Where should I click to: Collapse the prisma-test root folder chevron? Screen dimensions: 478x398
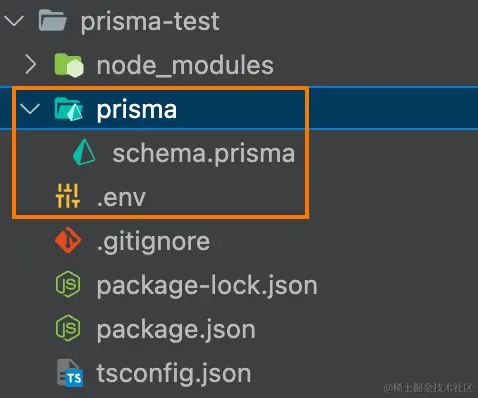pyautogui.click(x=14, y=21)
